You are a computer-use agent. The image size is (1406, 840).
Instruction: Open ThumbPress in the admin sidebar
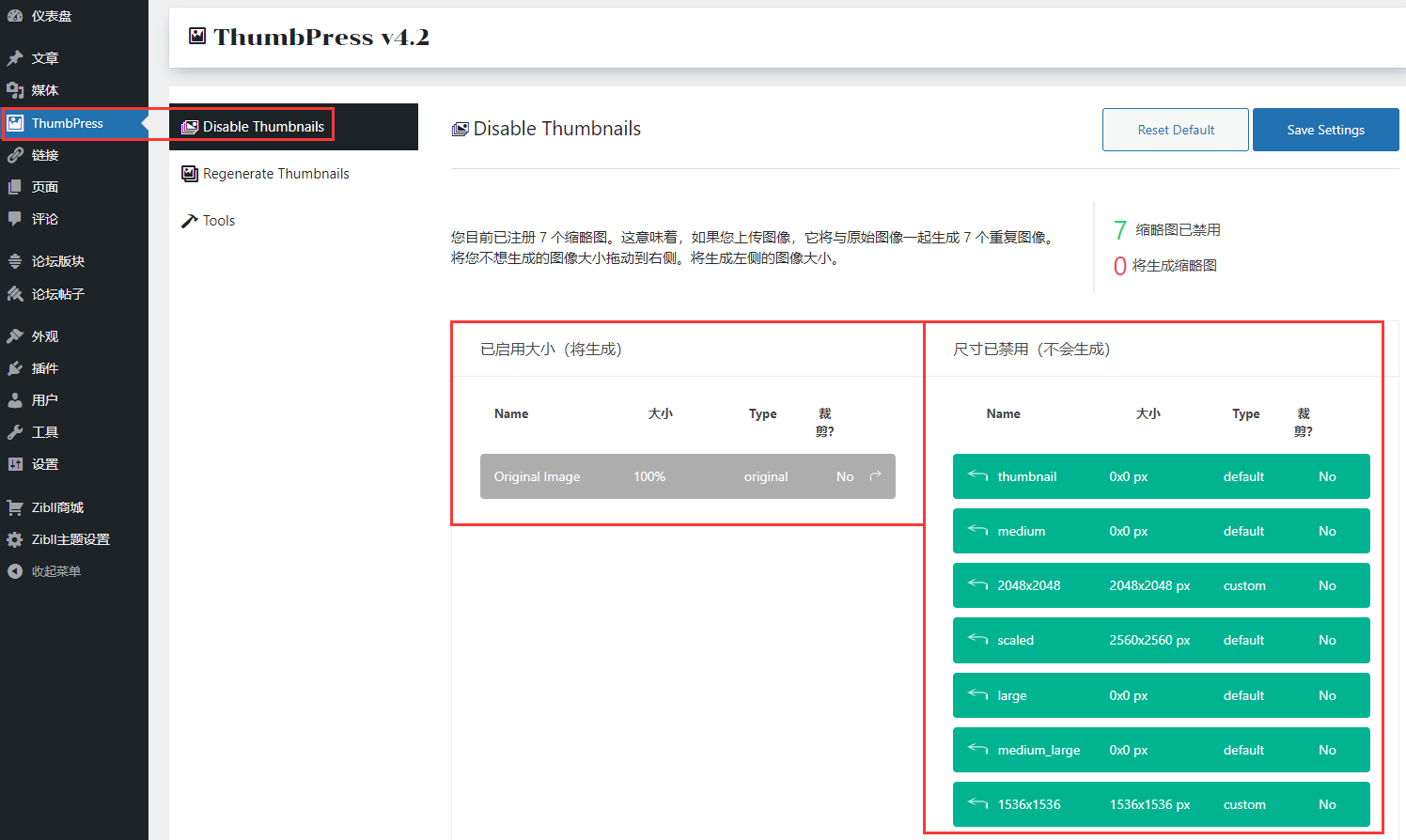[68, 123]
